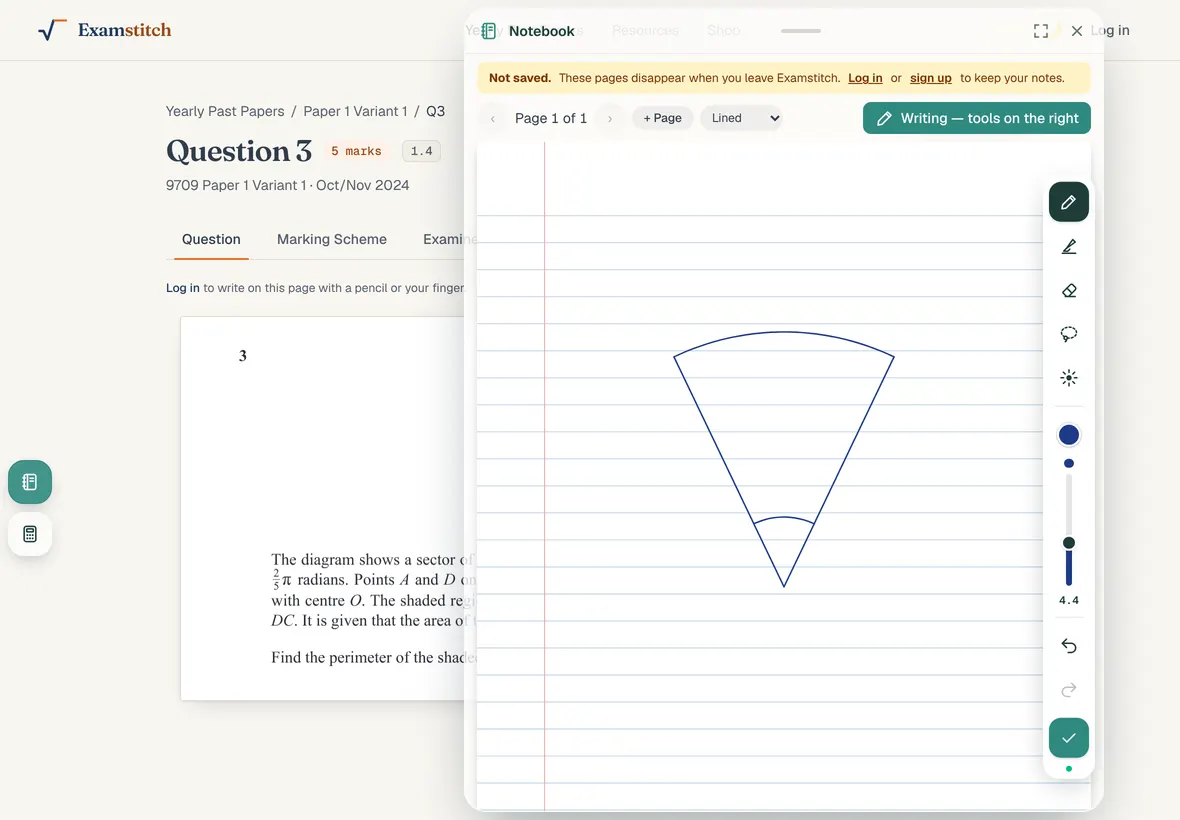Open calculator from left floating button
This screenshot has height=820, width=1180.
coord(30,534)
